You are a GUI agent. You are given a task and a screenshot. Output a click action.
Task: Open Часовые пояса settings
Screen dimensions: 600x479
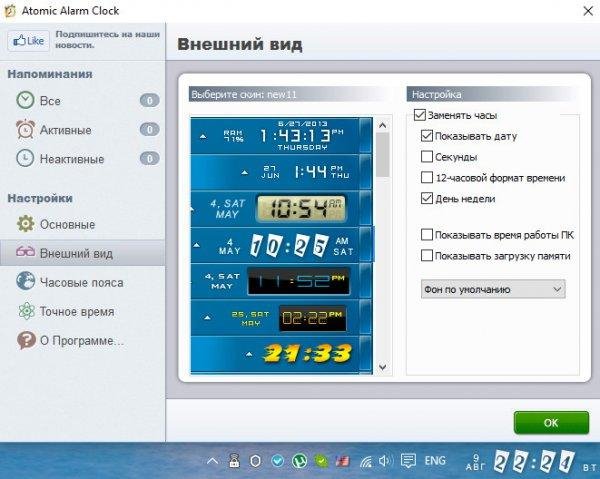[x=83, y=282]
